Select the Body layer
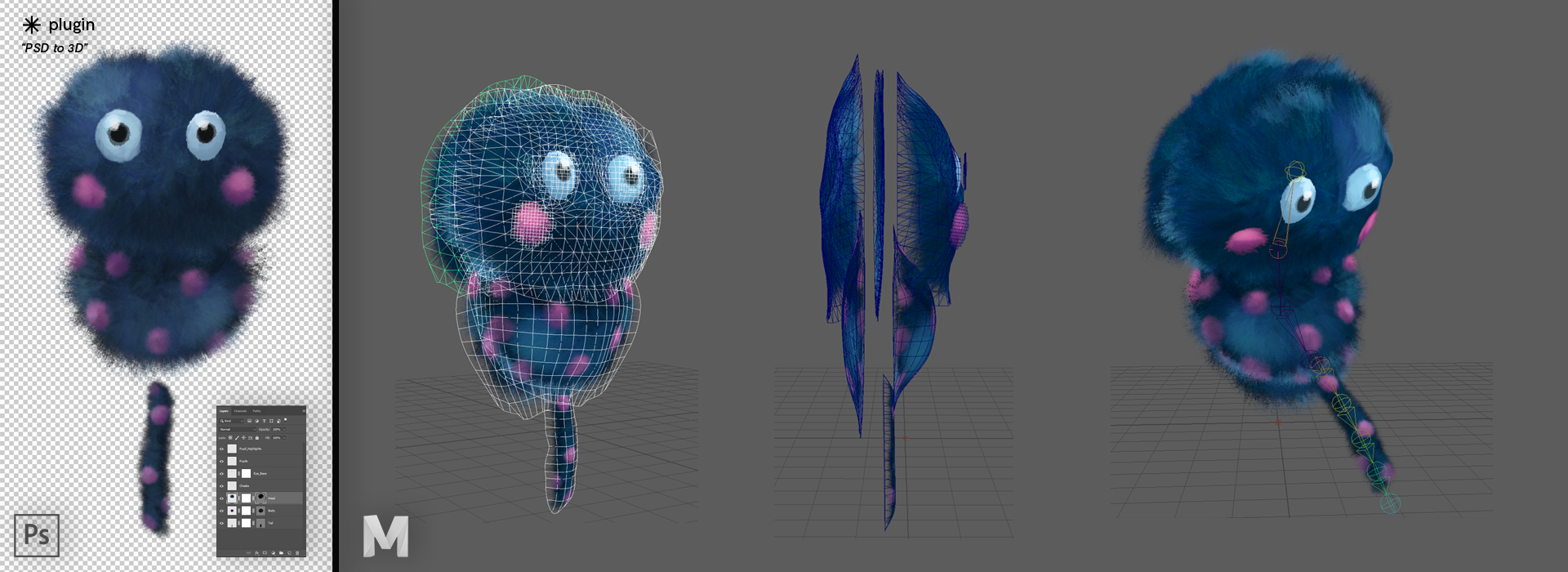The image size is (1568, 572). tap(272, 511)
